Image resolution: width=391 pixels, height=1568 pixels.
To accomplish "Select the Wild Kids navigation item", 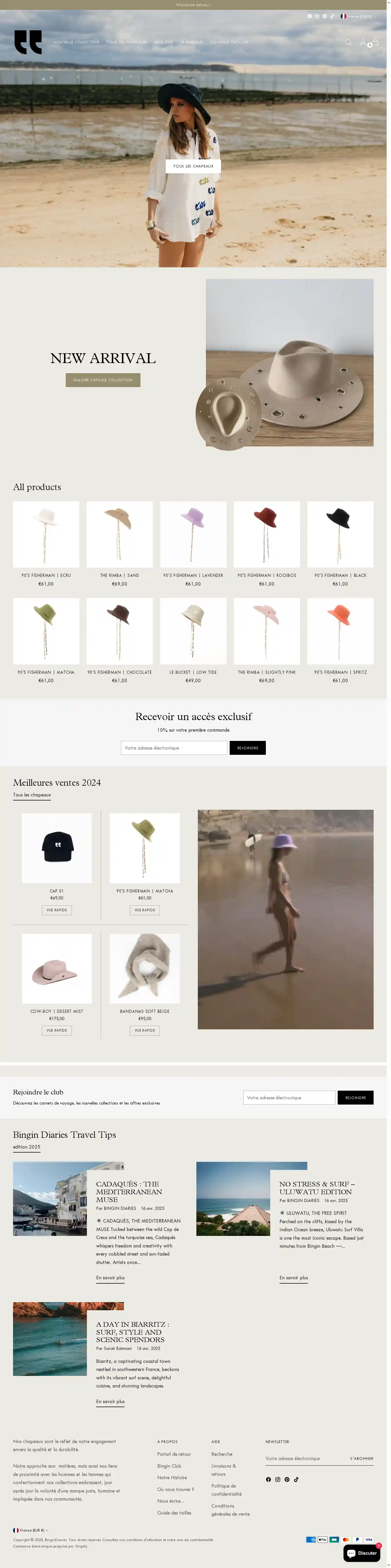I will click(163, 42).
